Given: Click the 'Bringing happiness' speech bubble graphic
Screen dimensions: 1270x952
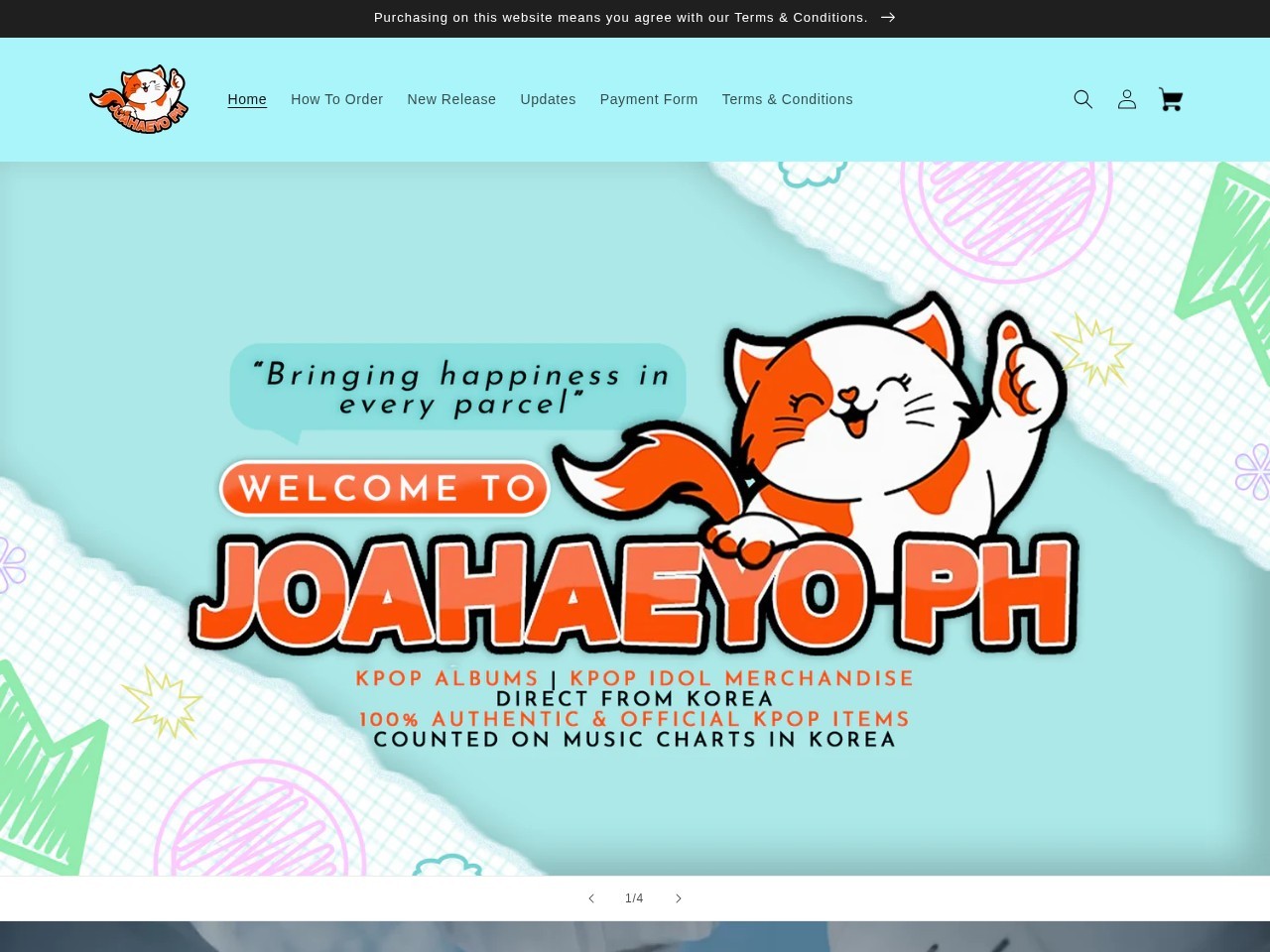Looking at the screenshot, I should point(457,387).
